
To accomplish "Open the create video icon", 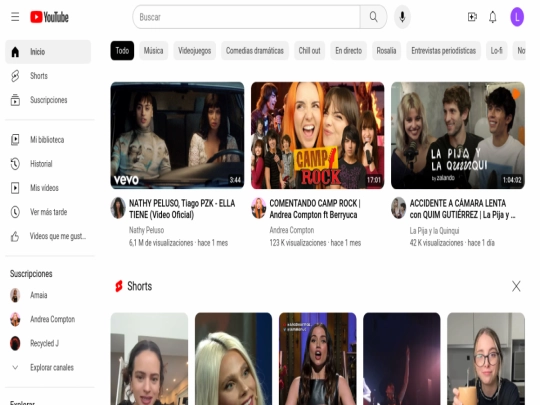I will [x=472, y=17].
